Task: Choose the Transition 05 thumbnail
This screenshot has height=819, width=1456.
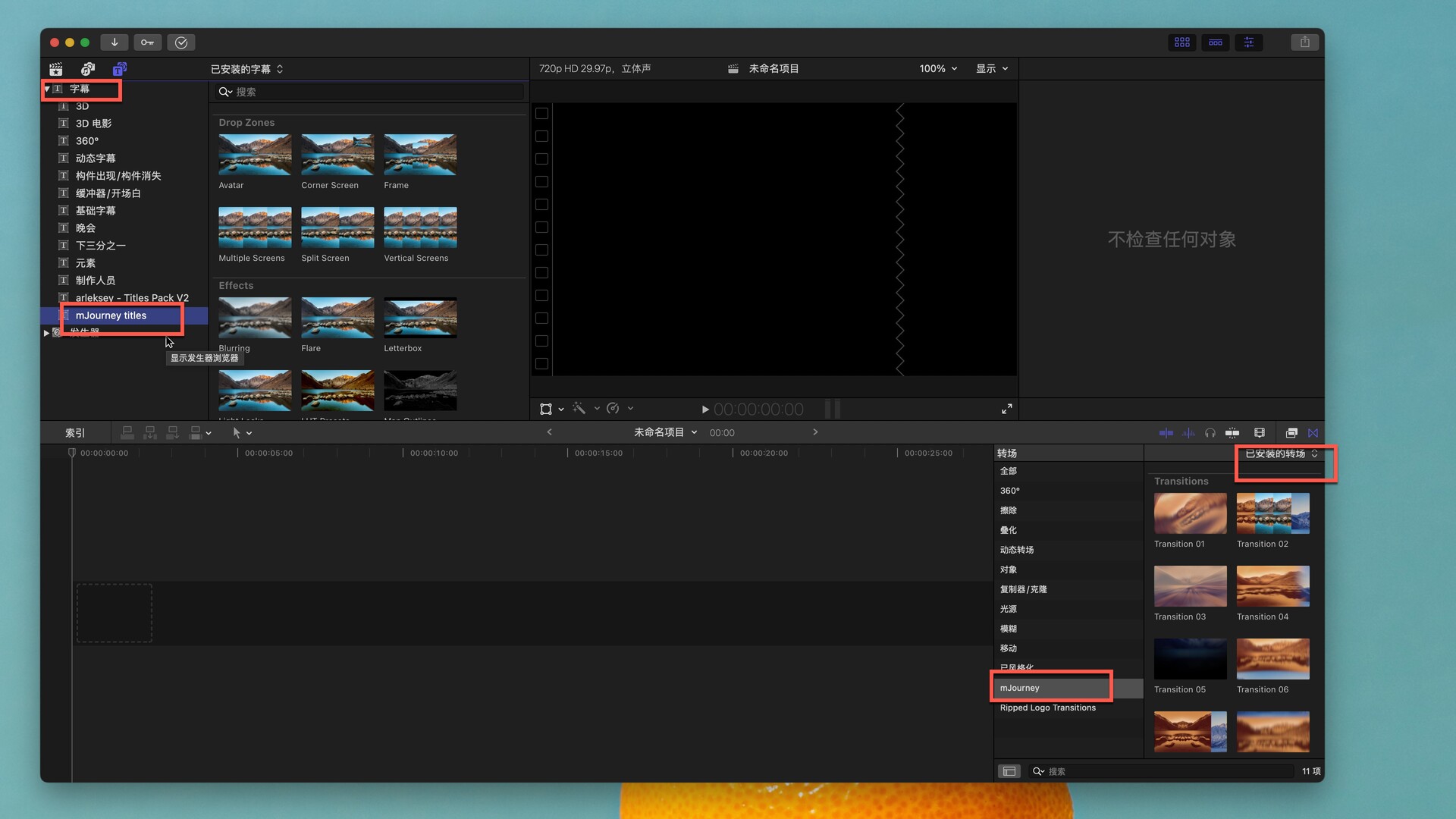Action: click(x=1190, y=659)
